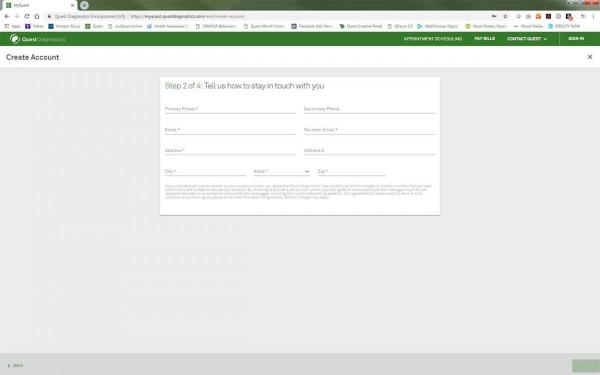Click the Primary Phone input field
The height and width of the screenshot is (375, 600).
[x=230, y=109]
